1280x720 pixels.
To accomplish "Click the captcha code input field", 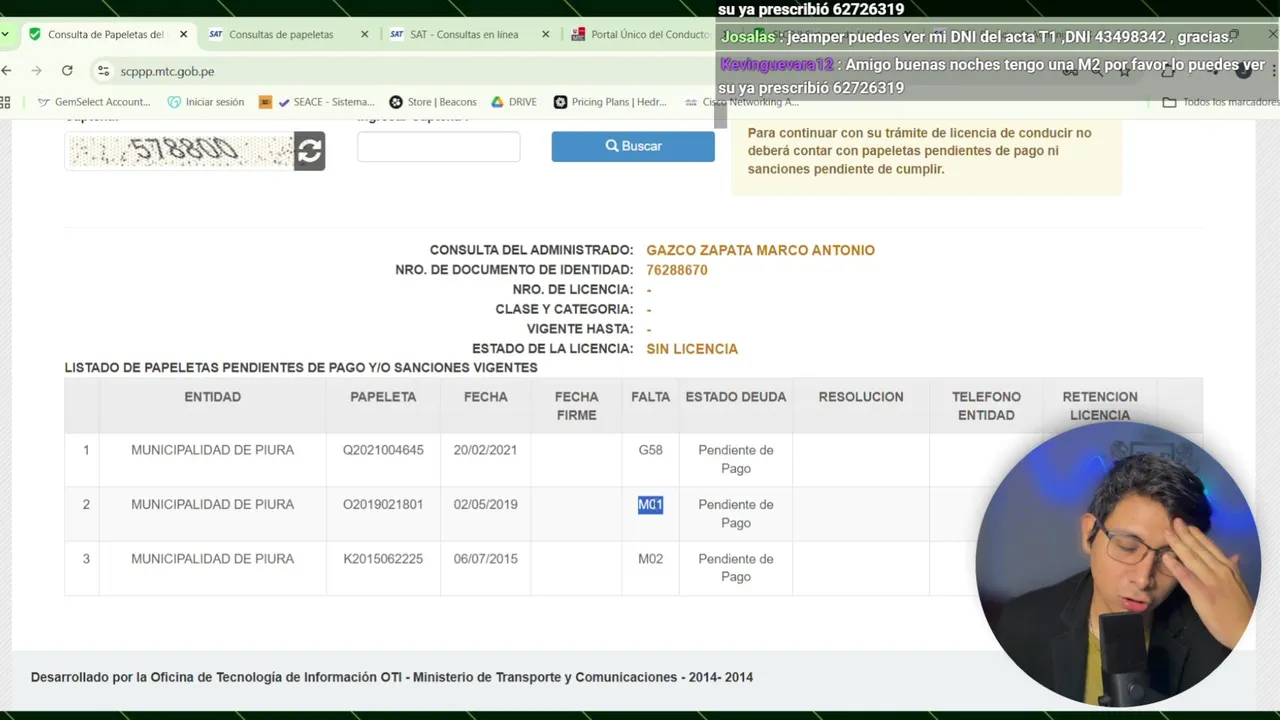I will pos(438,146).
